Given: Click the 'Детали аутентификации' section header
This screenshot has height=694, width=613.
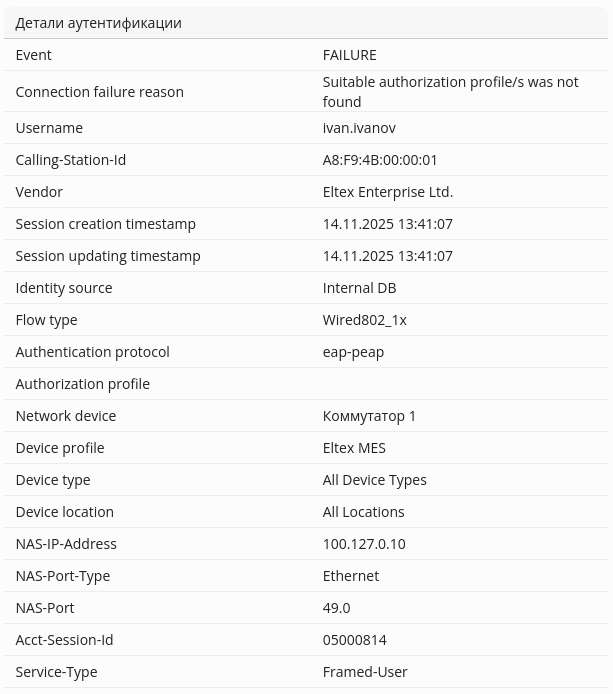Looking at the screenshot, I should click(98, 23).
